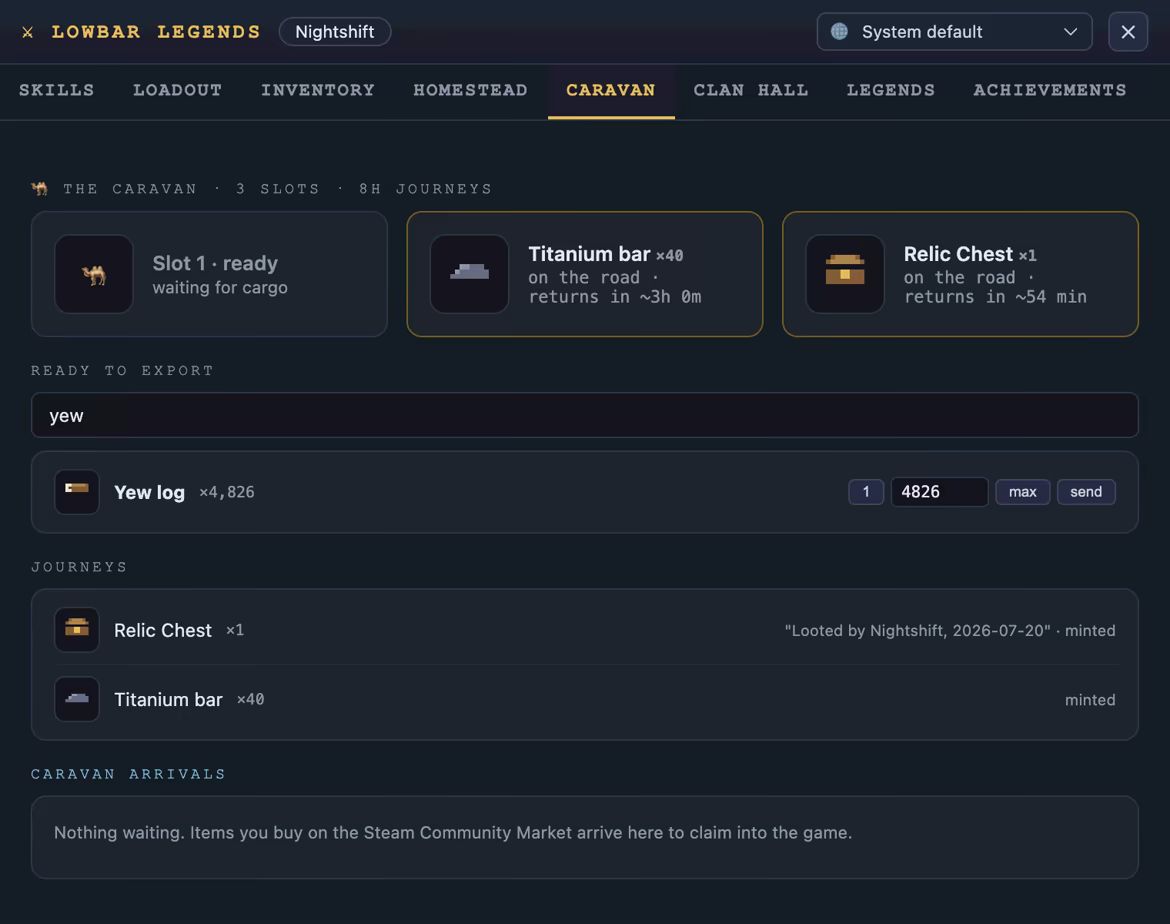This screenshot has height=924, width=1170.
Task: Select the Slot 1 ready card
Action: (209, 274)
